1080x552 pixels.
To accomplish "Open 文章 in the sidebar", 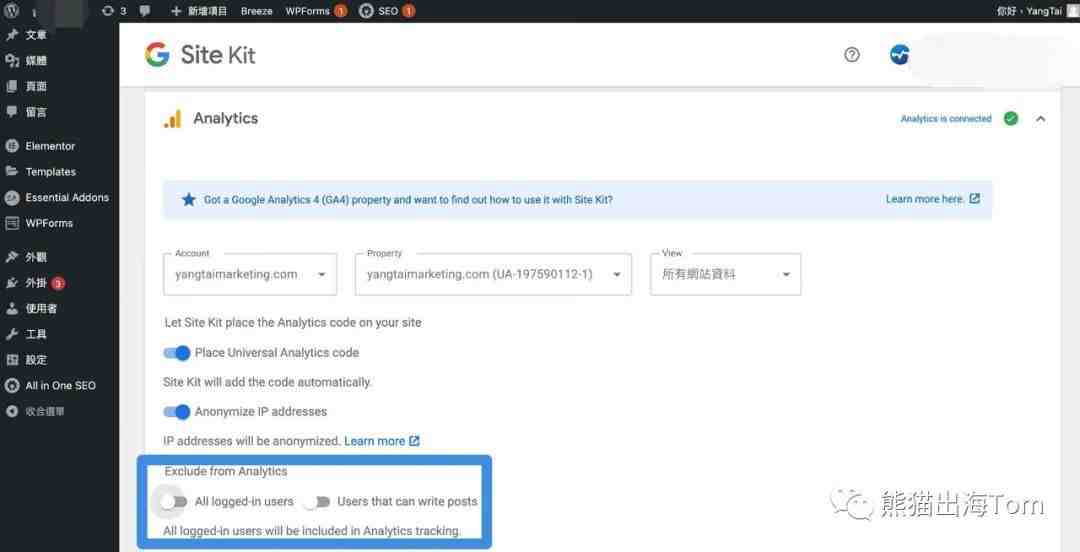I will click(36, 34).
